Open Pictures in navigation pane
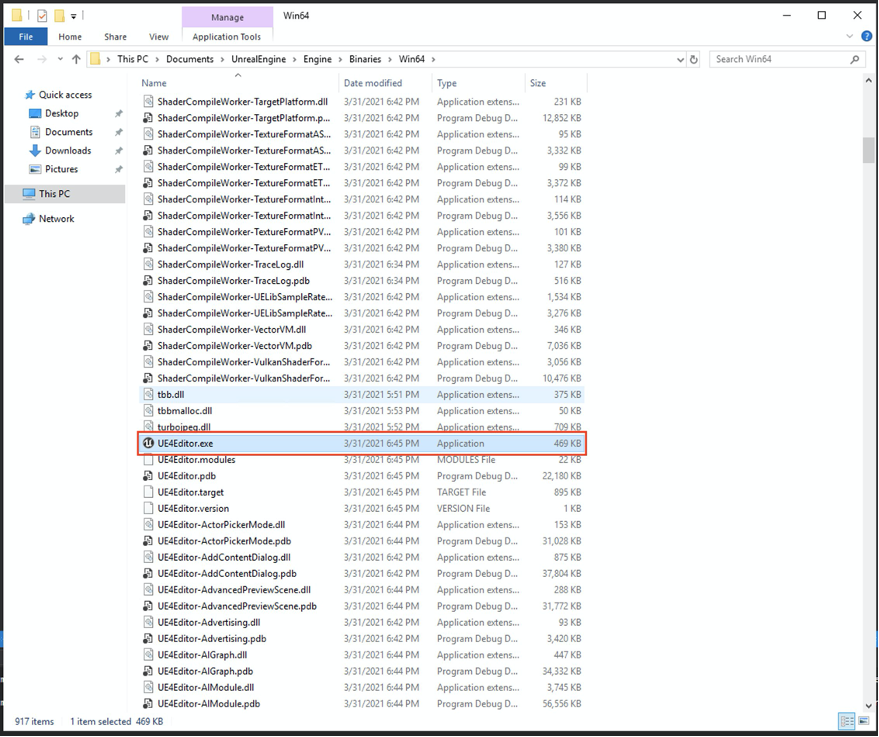This screenshot has width=879, height=737. click(x=61, y=169)
